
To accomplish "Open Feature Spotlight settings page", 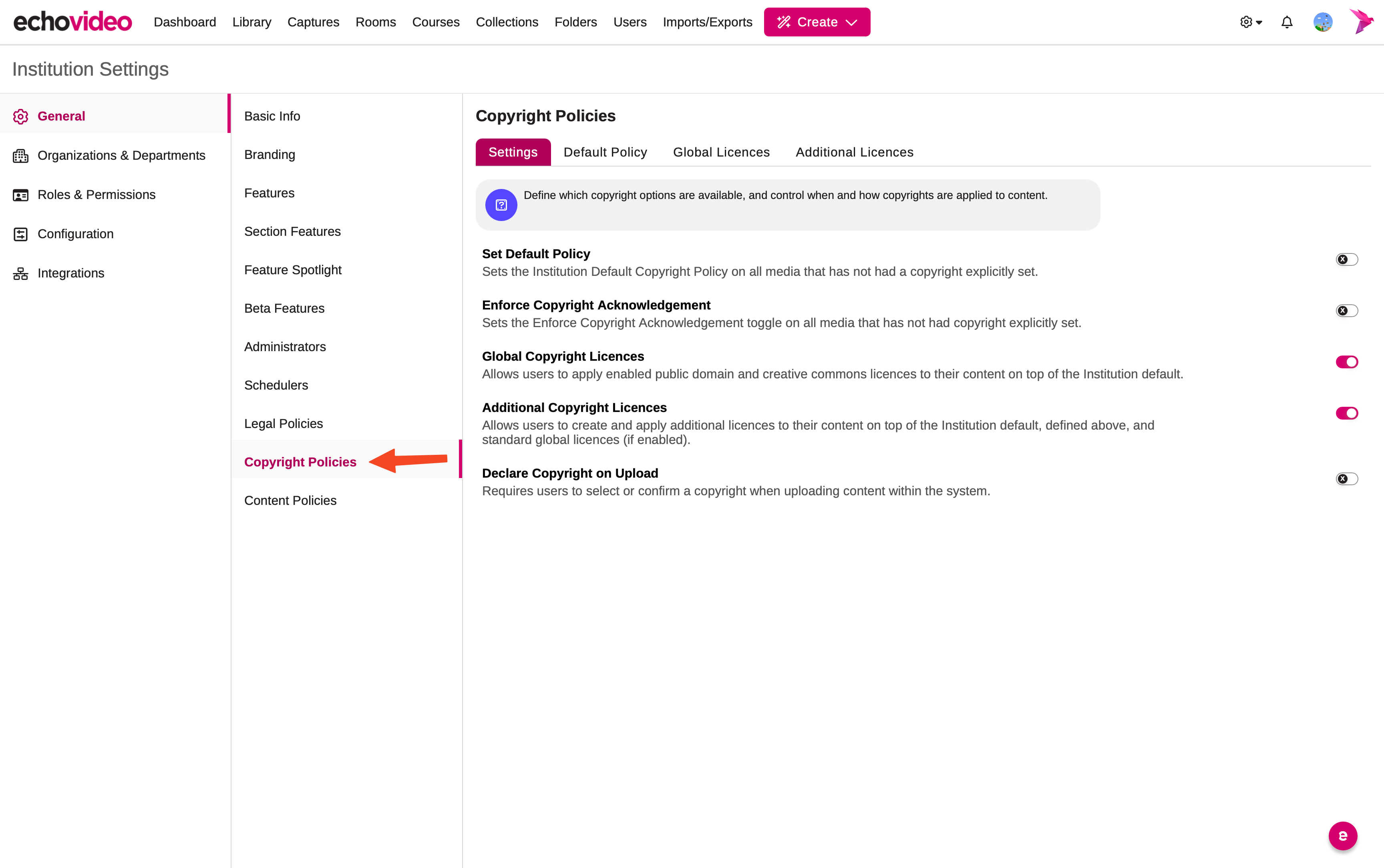I will click(x=346, y=270).
